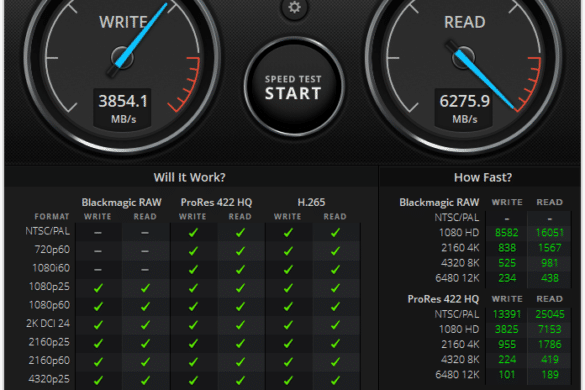Viewport: 585px width, 390px height.
Task: Click the 'Will It Work?' heading
Action: [190, 177]
